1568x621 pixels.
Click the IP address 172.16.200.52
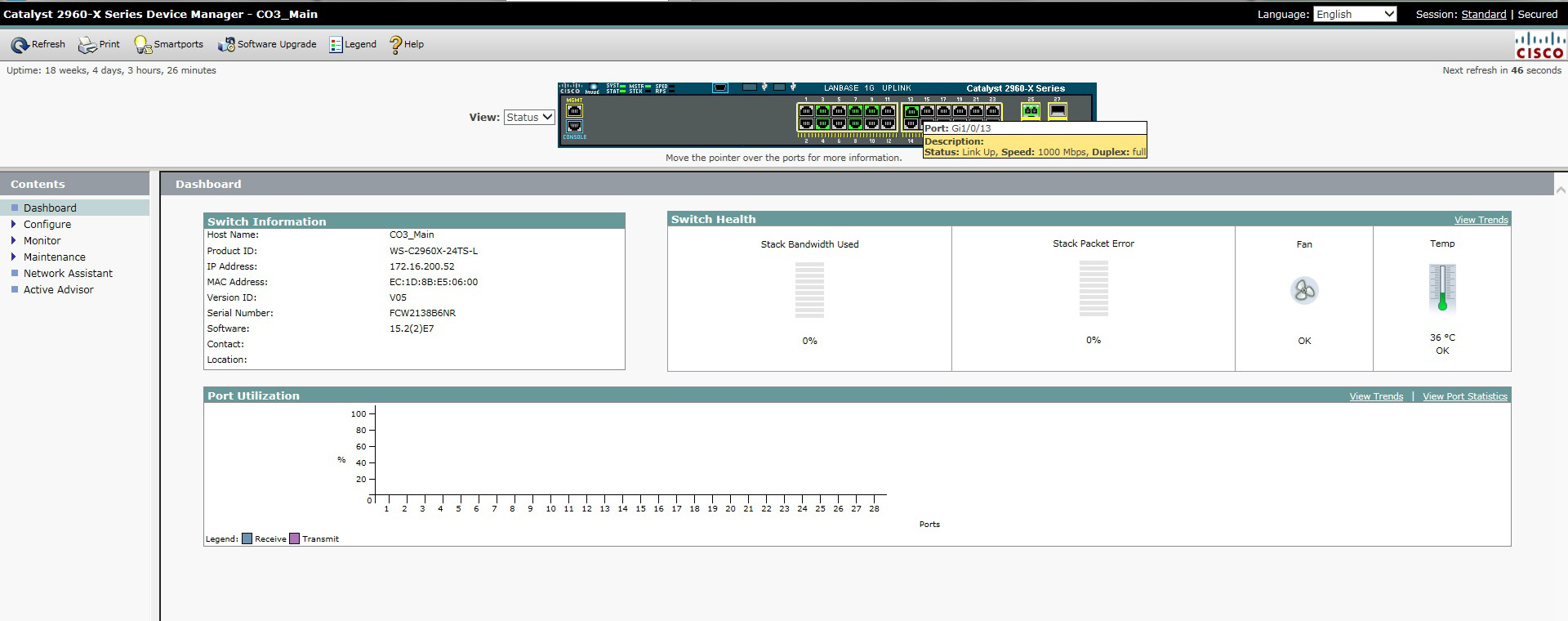(421, 266)
